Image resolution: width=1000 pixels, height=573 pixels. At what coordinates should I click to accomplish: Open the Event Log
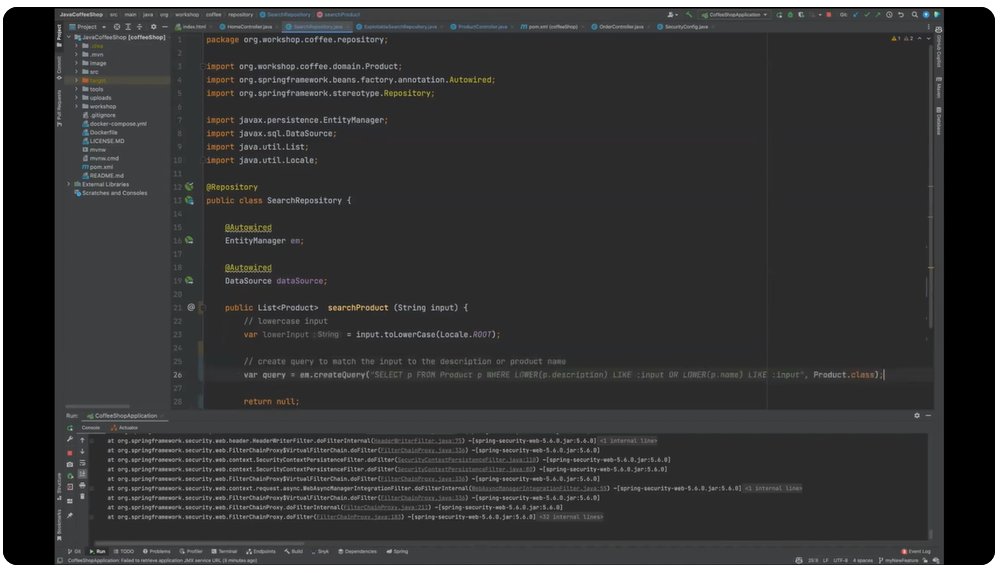[916, 551]
